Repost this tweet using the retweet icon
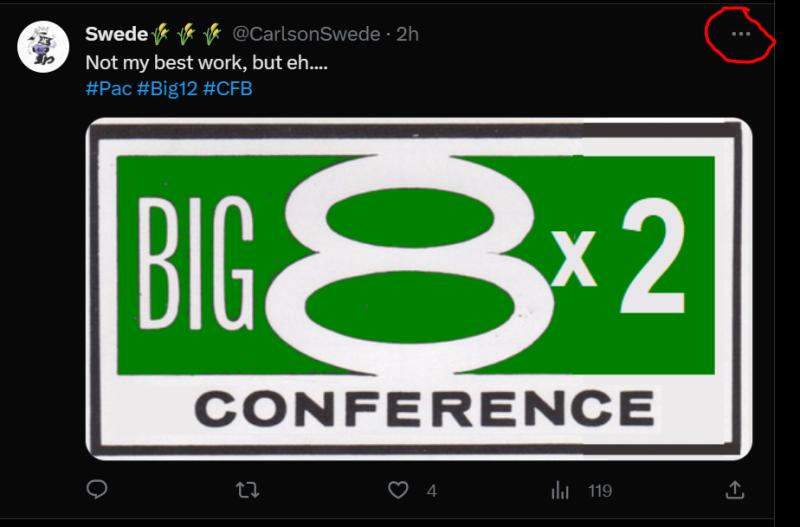800x527 pixels. [x=247, y=490]
